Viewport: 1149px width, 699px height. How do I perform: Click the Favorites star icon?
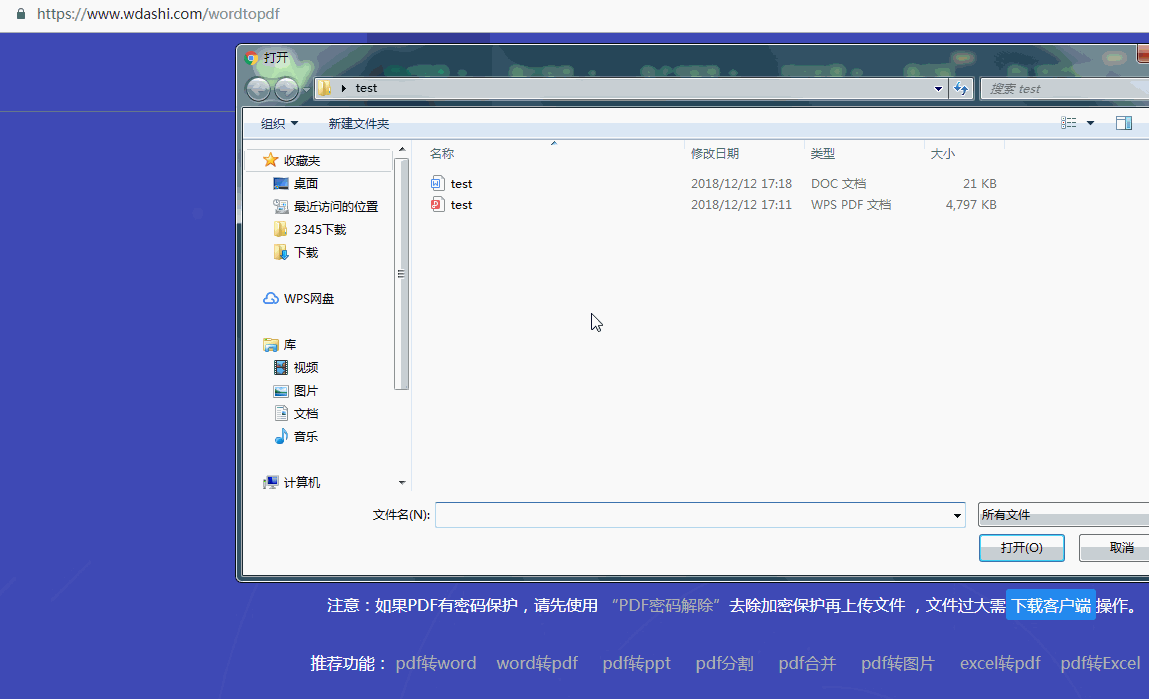point(270,160)
